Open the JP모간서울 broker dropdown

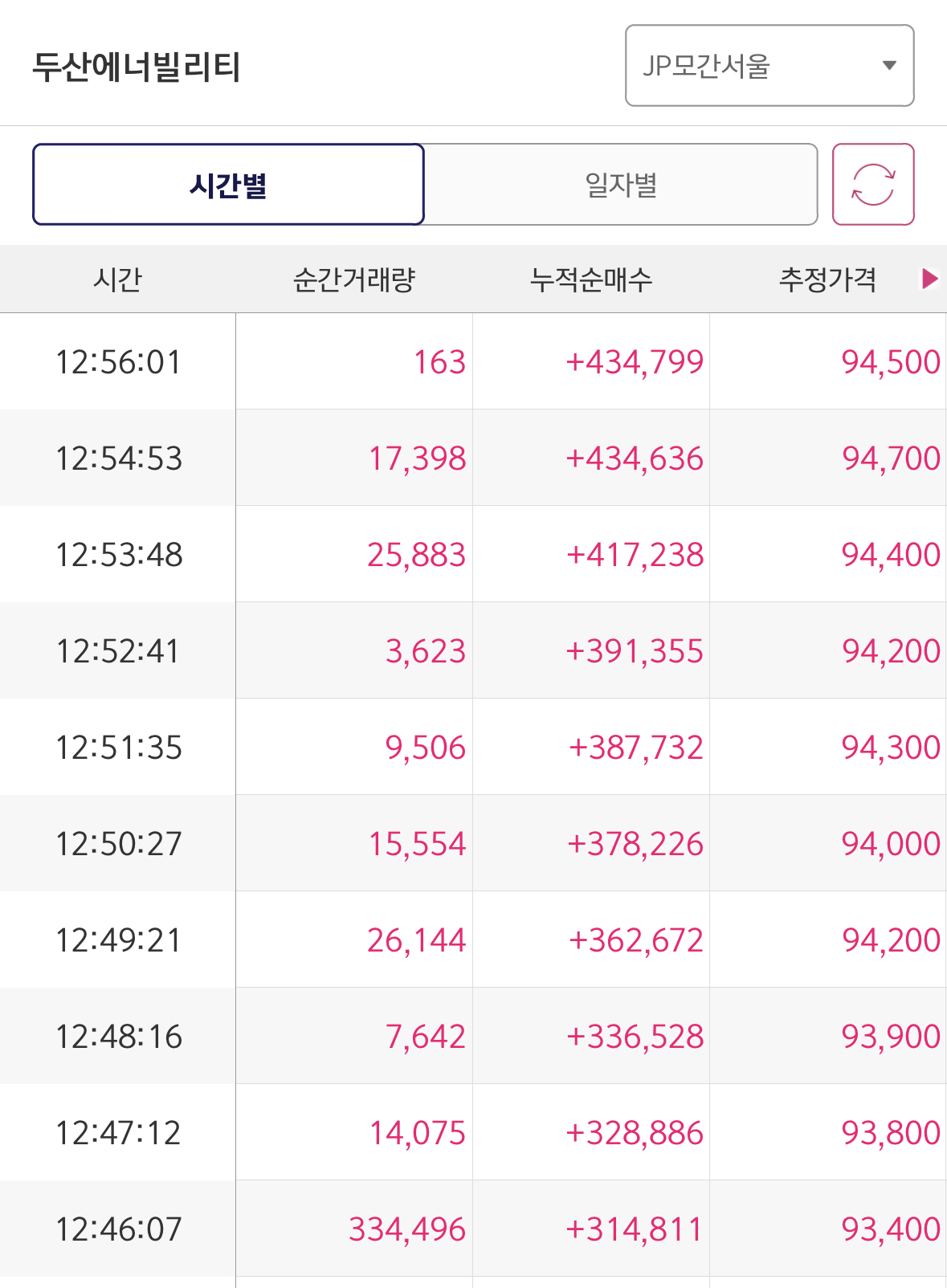click(x=769, y=66)
